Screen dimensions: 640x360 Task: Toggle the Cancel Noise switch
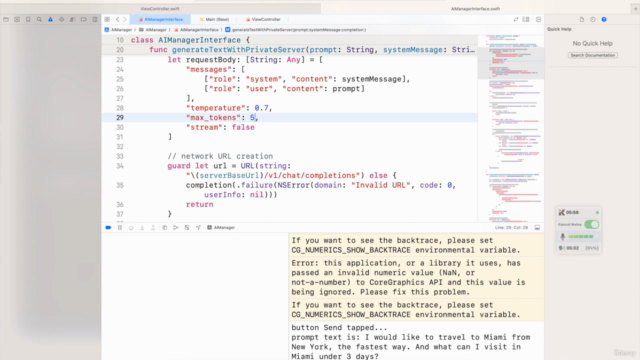tap(591, 224)
